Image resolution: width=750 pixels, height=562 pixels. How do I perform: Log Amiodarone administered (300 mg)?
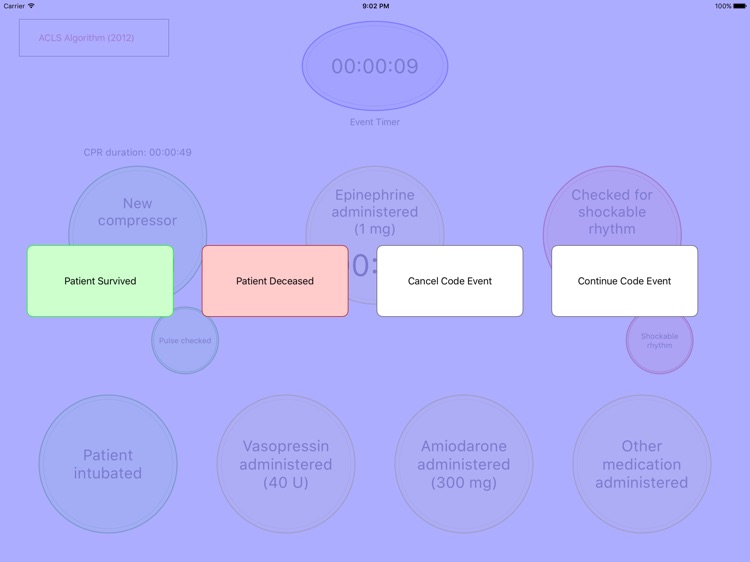point(464,464)
